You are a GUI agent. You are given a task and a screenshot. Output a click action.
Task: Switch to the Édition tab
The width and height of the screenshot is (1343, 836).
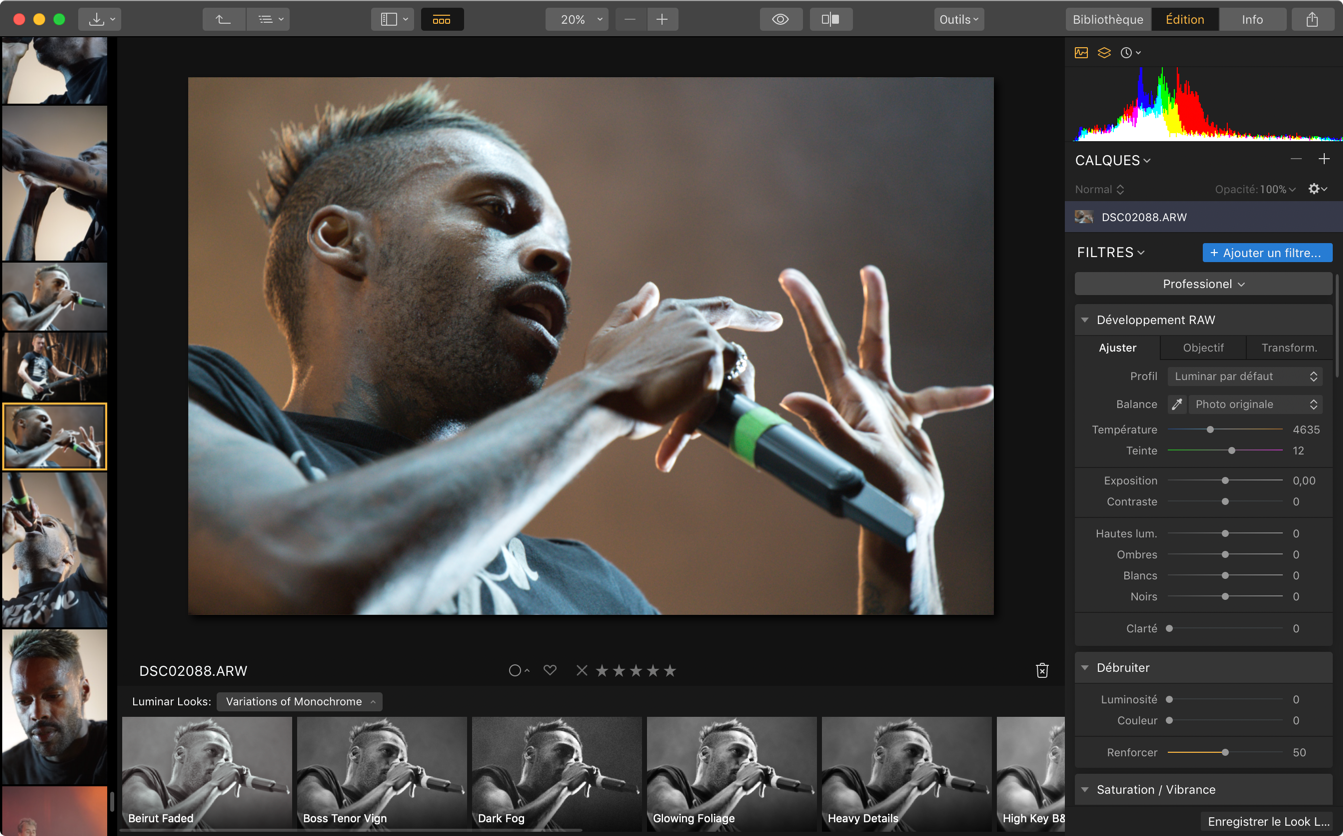(1185, 19)
